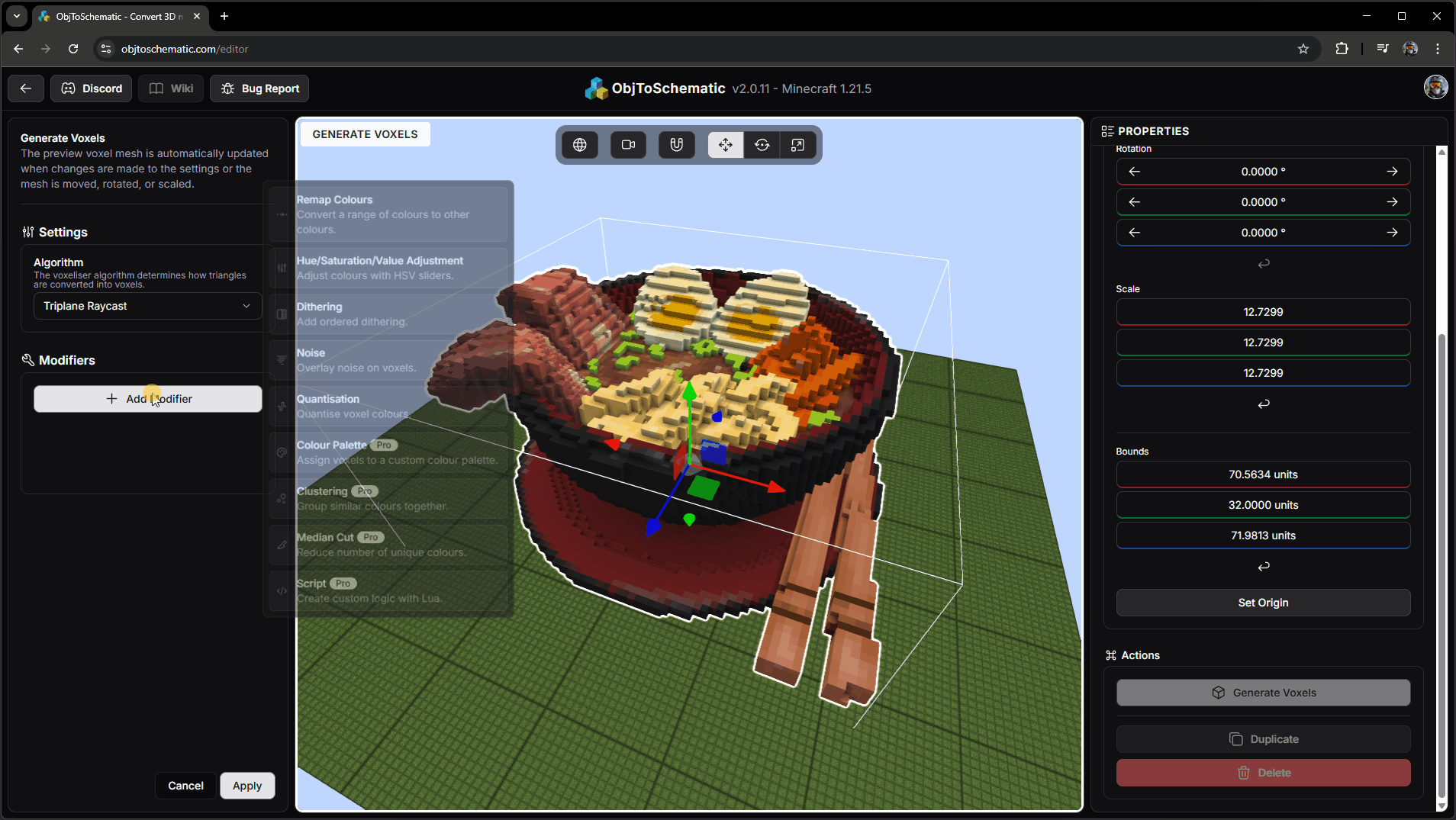Screen dimensions: 1456x820
Task: Choose Median Cut Pro modifier
Action: (389, 545)
